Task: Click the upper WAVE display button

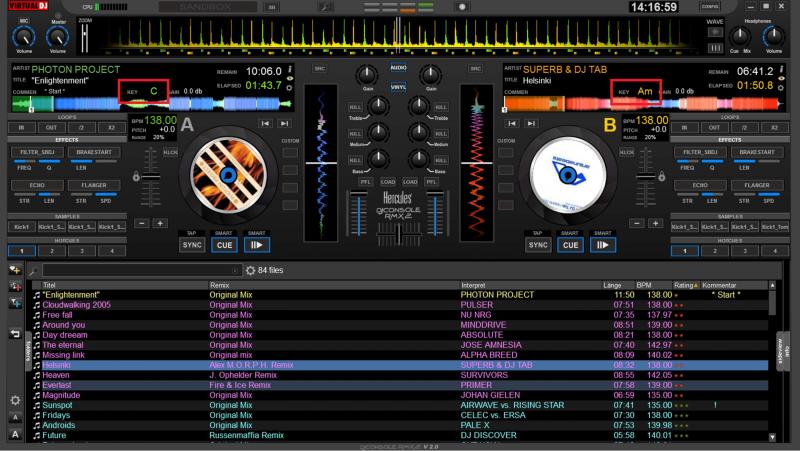Action: click(x=715, y=32)
